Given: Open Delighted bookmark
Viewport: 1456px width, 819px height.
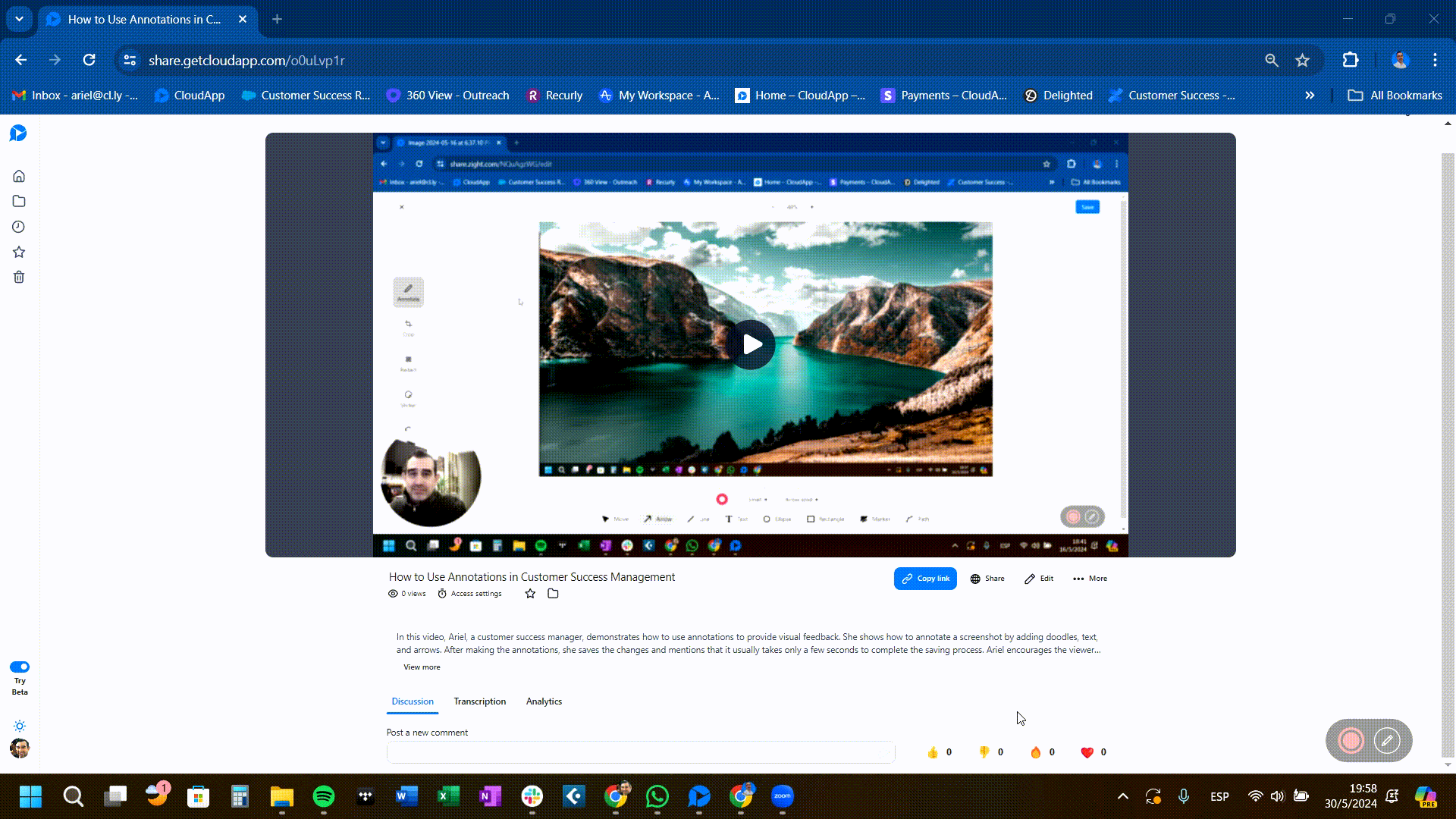Looking at the screenshot, I should pos(1058,96).
